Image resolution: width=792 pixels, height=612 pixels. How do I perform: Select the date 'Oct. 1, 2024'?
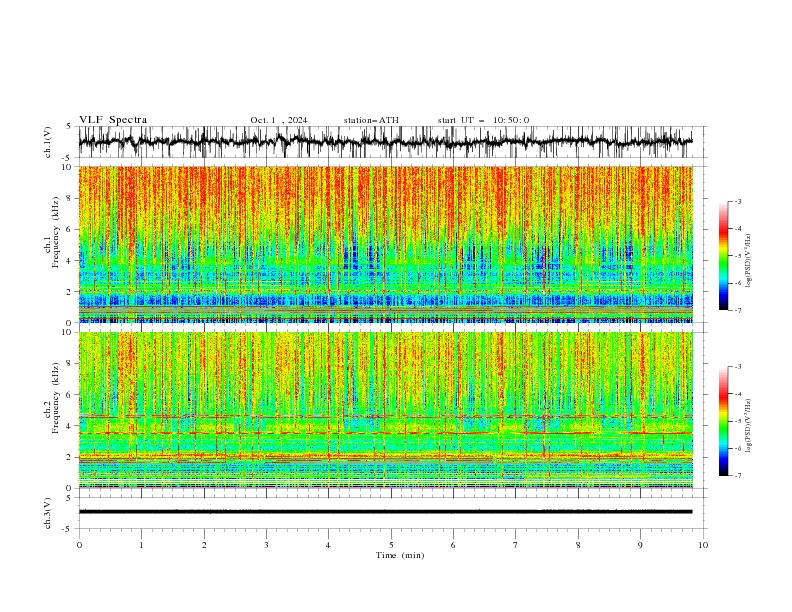pyautogui.click(x=279, y=120)
